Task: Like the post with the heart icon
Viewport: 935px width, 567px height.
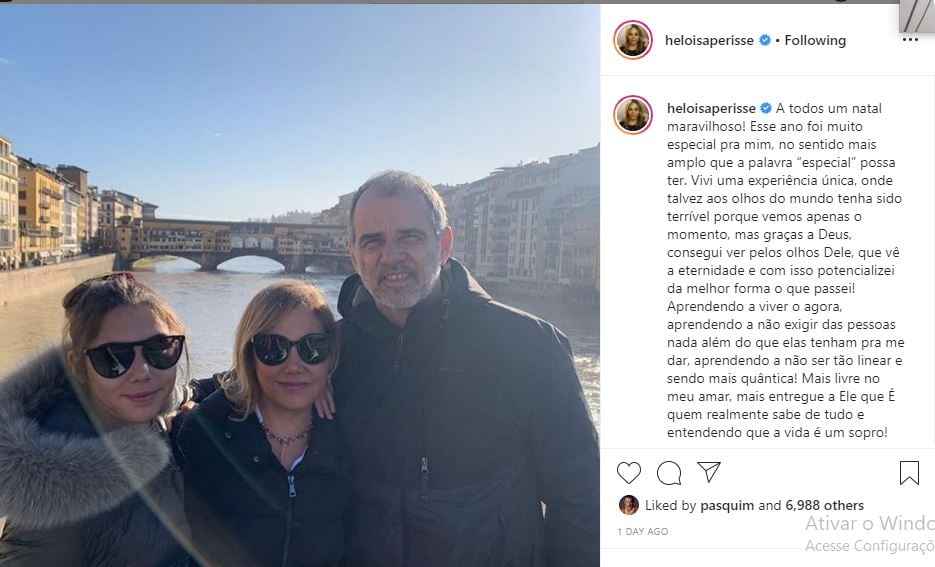Action: click(628, 473)
